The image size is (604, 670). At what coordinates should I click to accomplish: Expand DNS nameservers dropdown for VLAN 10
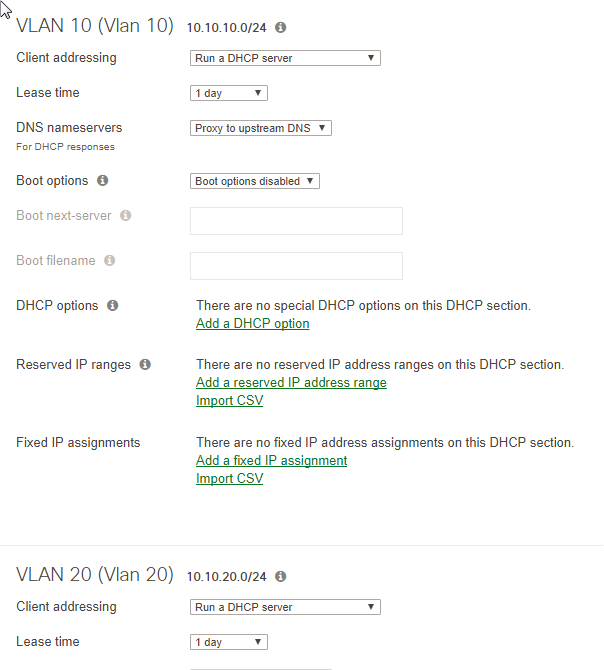click(x=260, y=128)
